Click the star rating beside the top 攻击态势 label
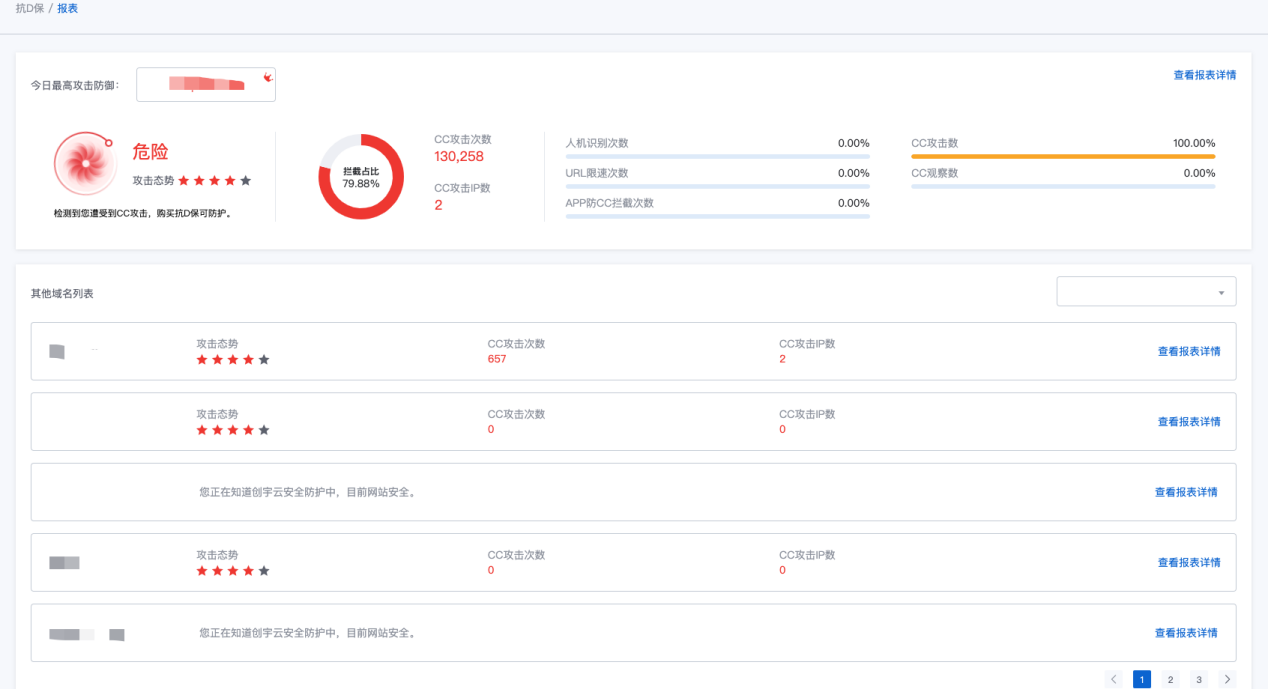Screen dimensions: 1268x689 pos(214,181)
